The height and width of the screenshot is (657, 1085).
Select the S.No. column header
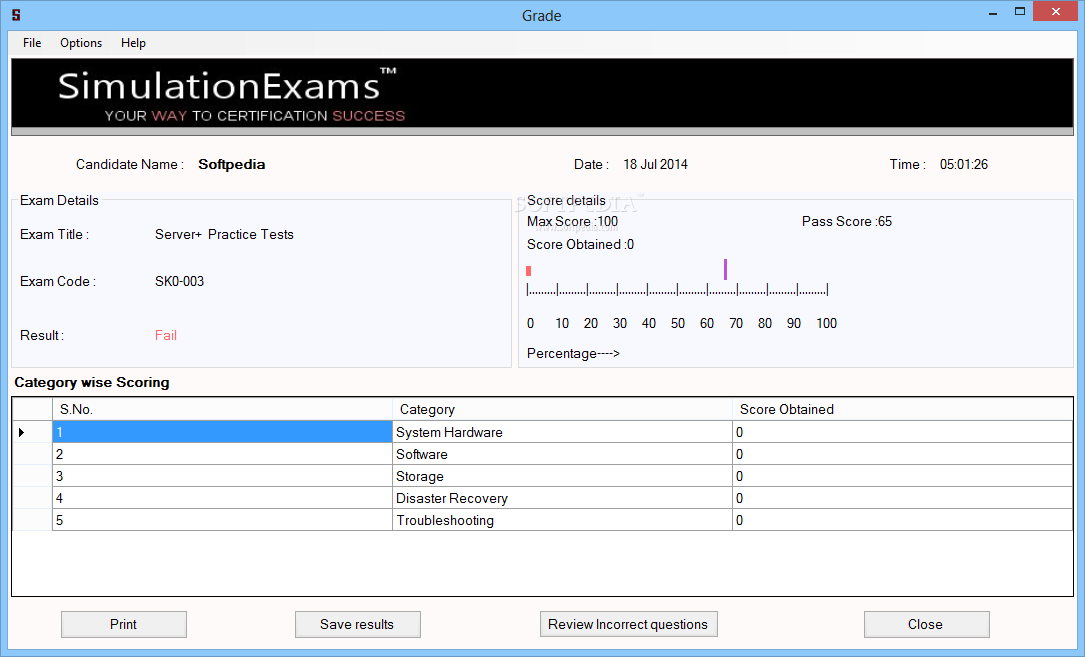(x=223, y=409)
